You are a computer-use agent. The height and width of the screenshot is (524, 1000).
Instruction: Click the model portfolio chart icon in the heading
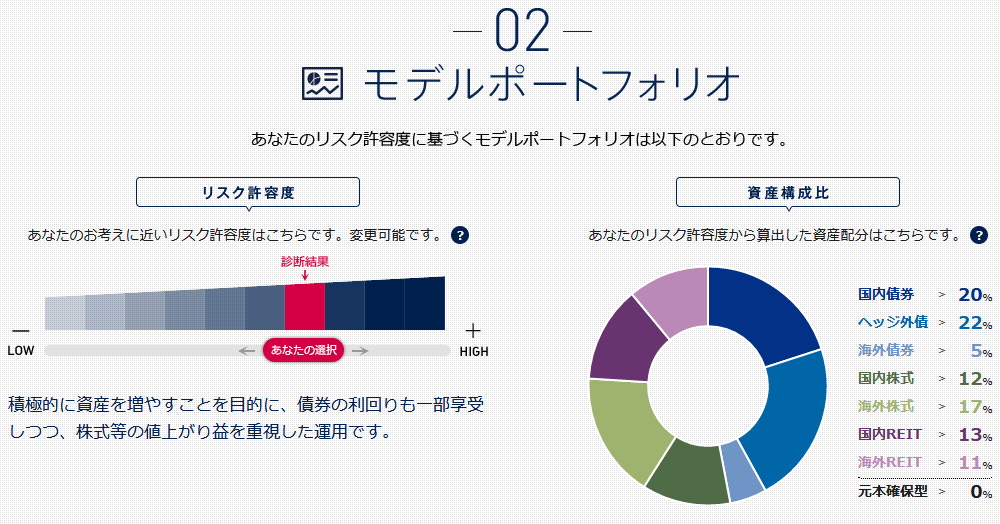[322, 84]
